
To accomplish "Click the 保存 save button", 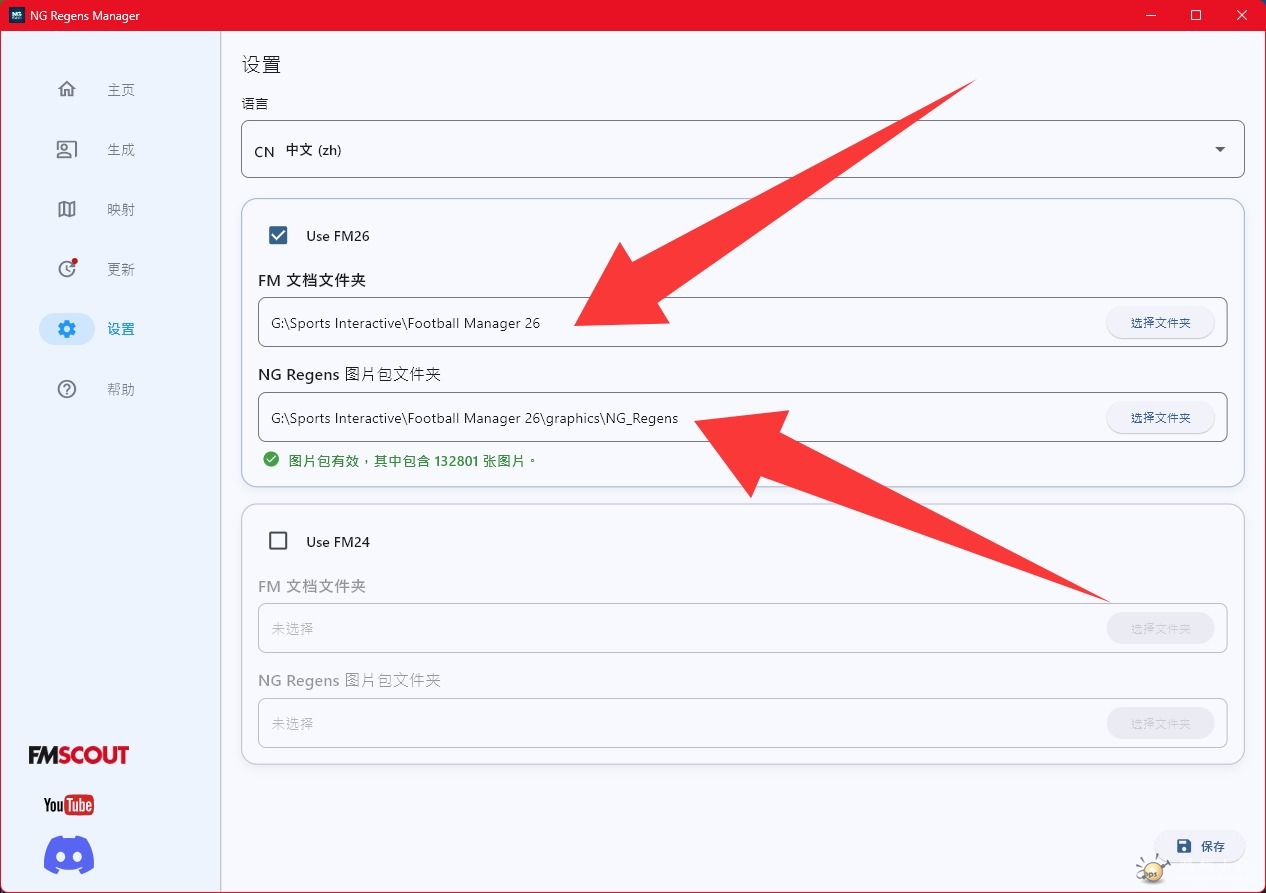I will tap(1199, 846).
